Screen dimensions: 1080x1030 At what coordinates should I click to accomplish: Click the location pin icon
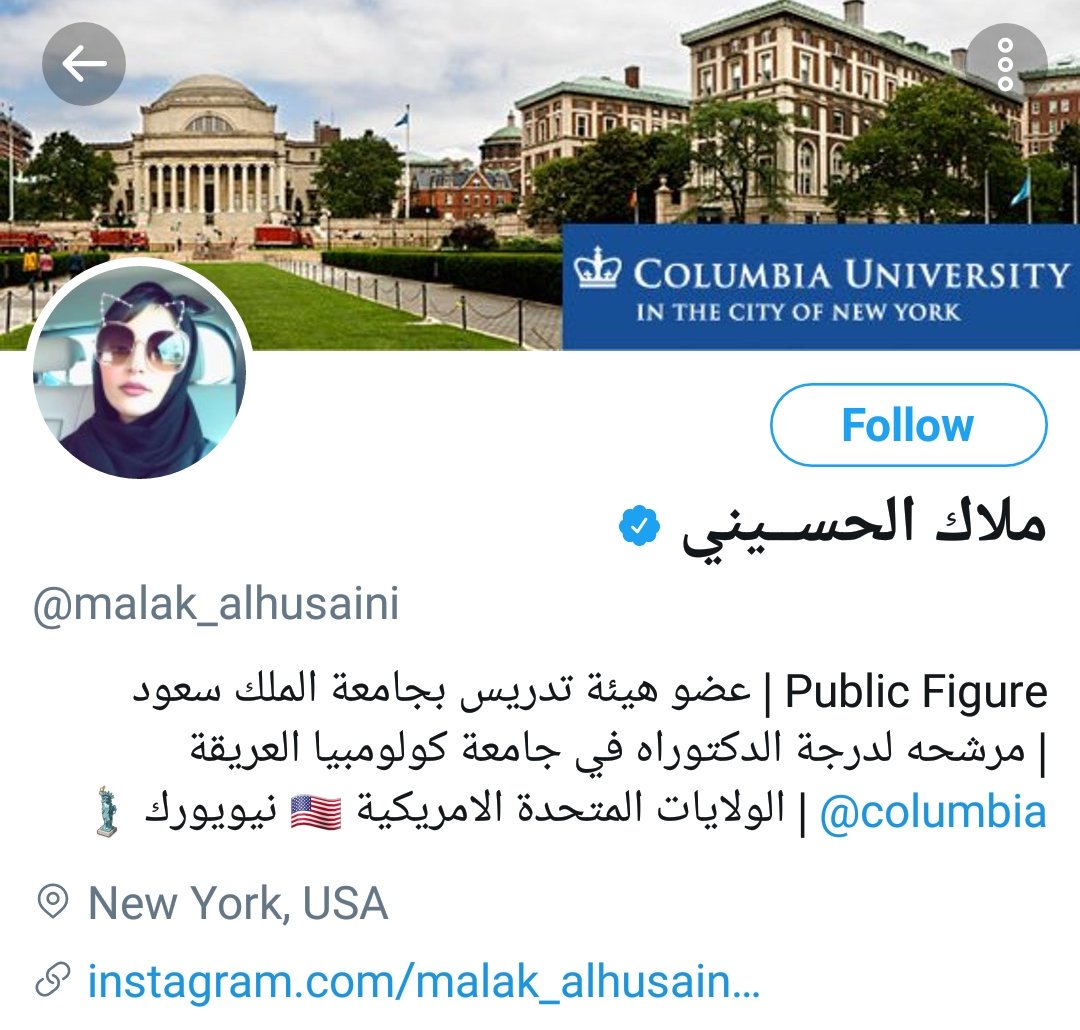[x=53, y=902]
